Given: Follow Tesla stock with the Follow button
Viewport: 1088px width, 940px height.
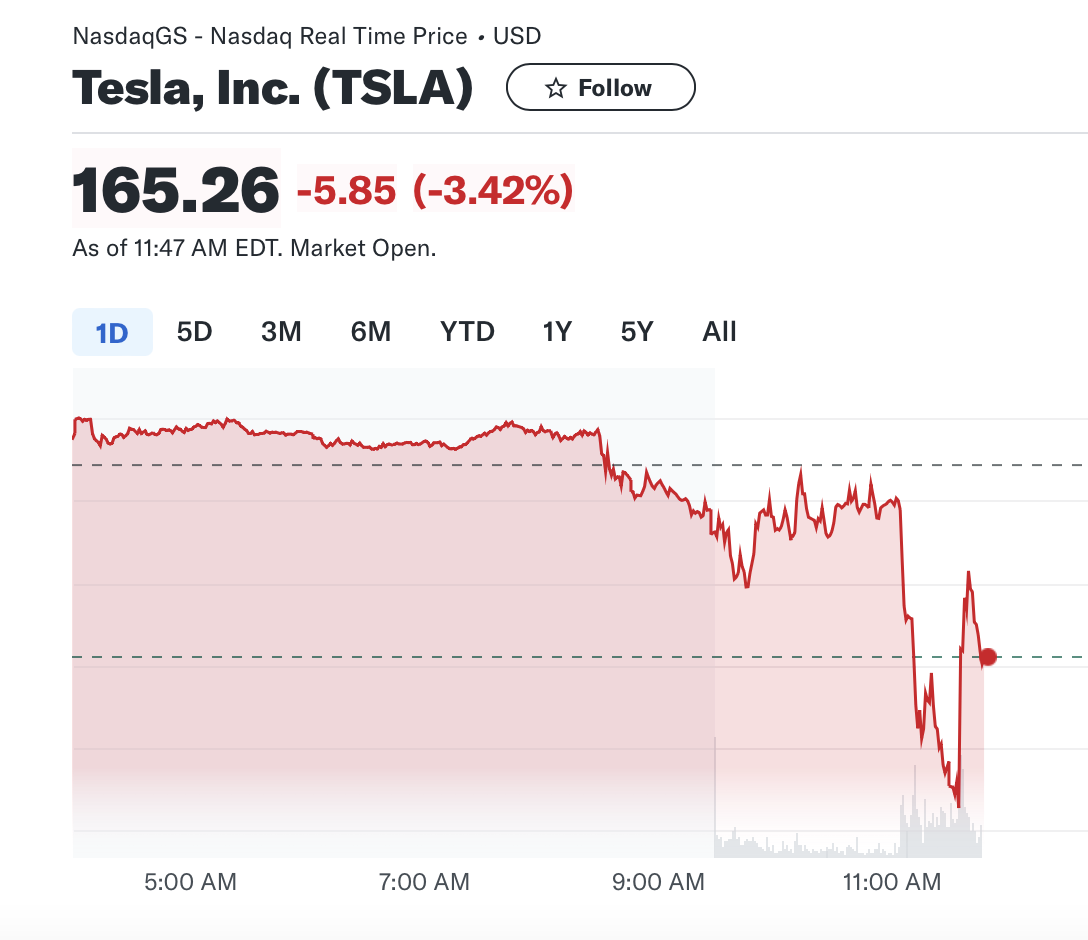Looking at the screenshot, I should [600, 88].
